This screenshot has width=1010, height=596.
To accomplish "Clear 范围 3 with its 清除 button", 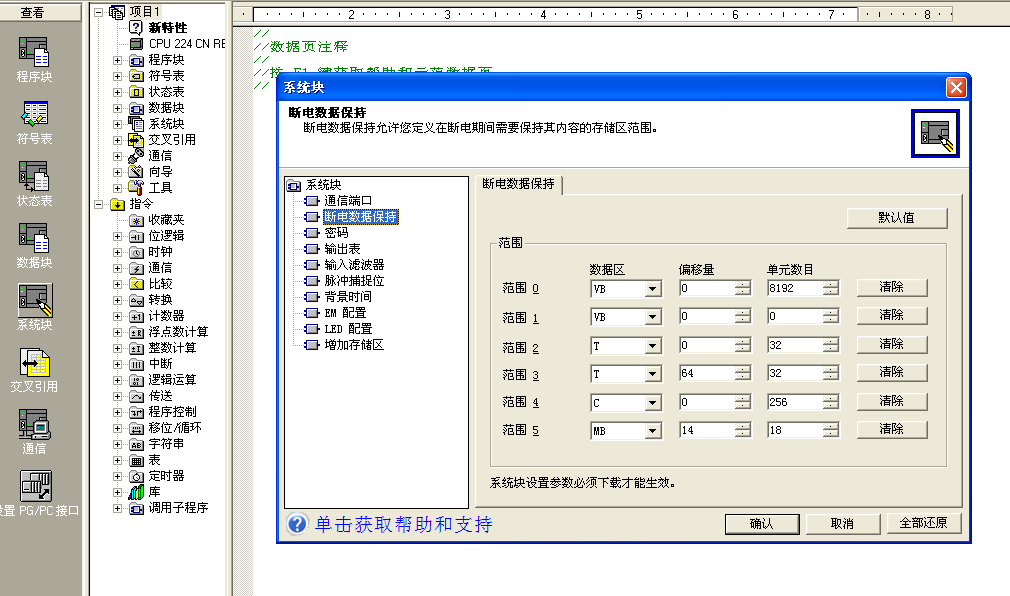I will pyautogui.click(x=891, y=372).
